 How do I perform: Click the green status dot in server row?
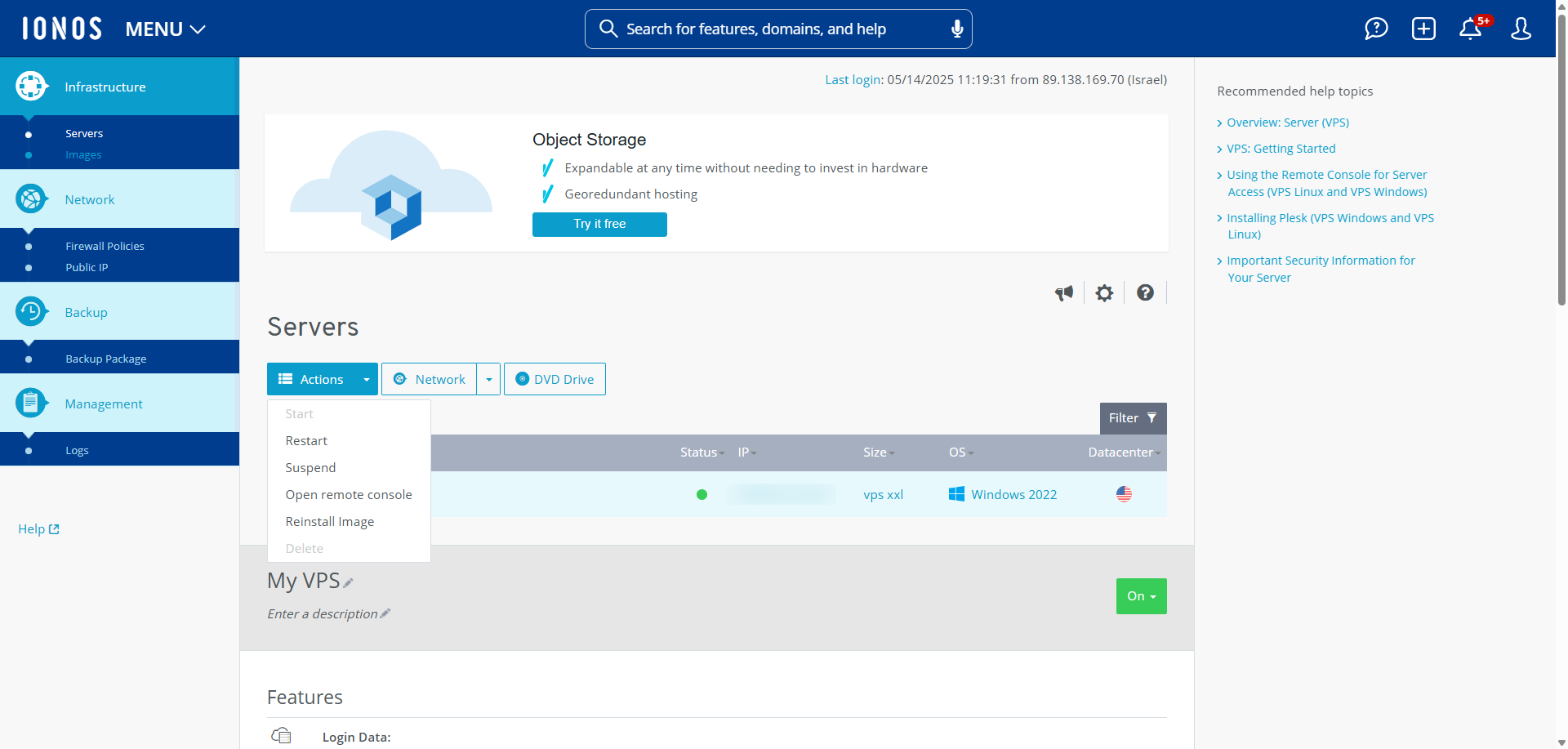(x=702, y=494)
